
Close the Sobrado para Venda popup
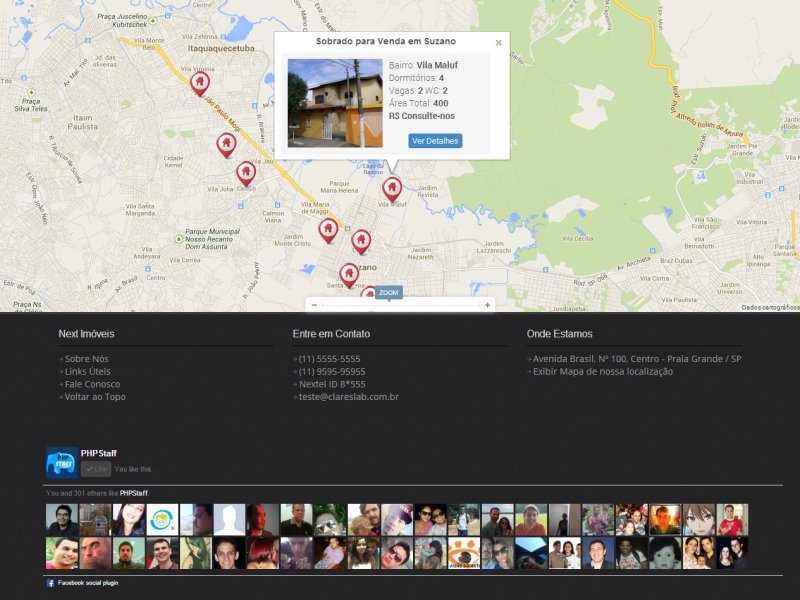pos(498,43)
